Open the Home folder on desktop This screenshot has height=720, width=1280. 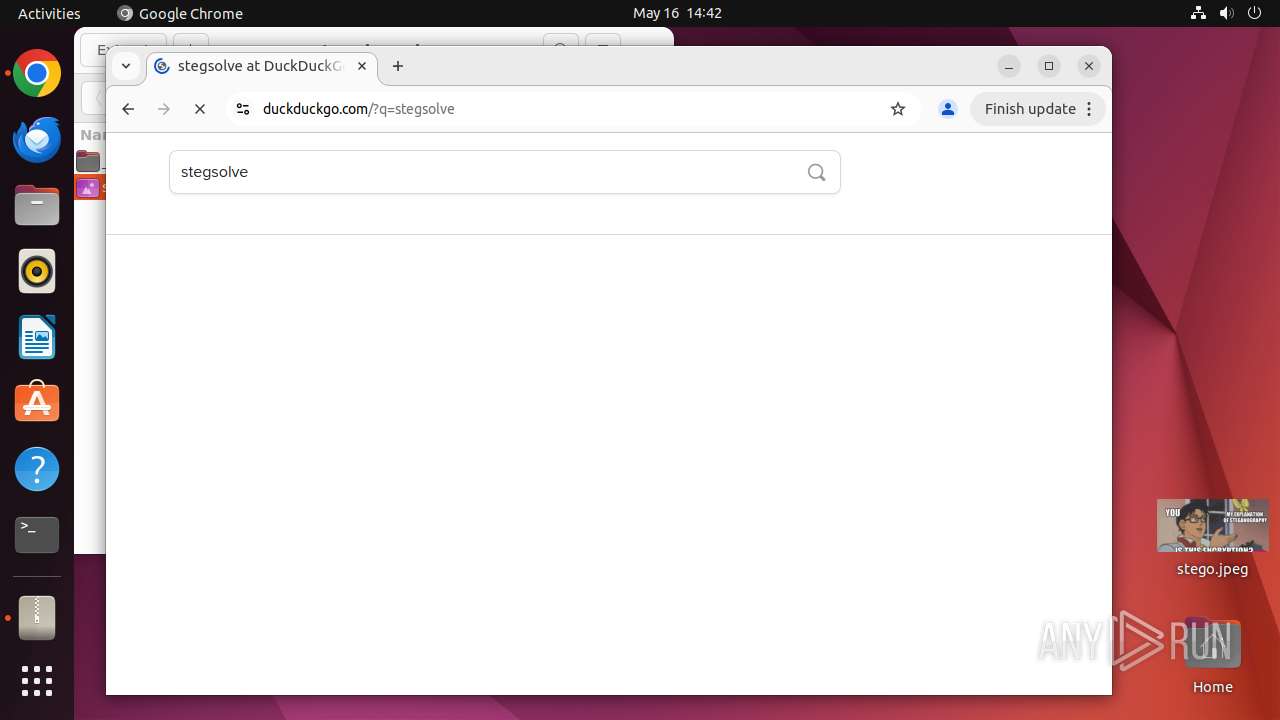pos(1212,657)
